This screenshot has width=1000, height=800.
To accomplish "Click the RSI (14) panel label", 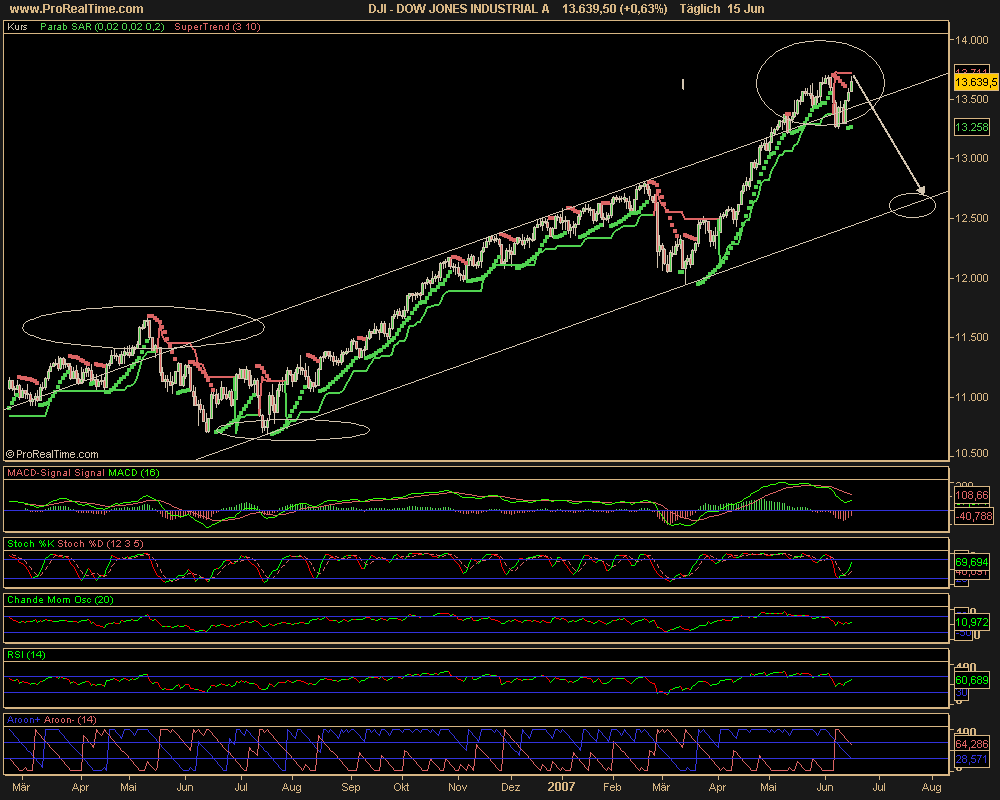I will [x=26, y=655].
